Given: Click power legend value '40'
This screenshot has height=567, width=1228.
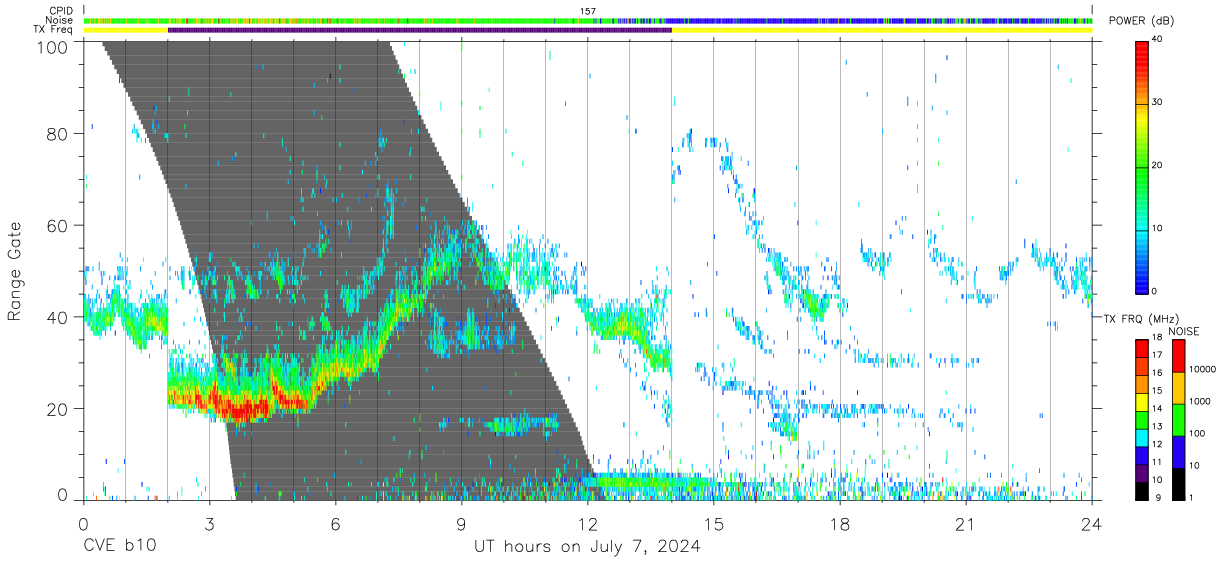Looking at the screenshot, I should click(x=1157, y=39).
